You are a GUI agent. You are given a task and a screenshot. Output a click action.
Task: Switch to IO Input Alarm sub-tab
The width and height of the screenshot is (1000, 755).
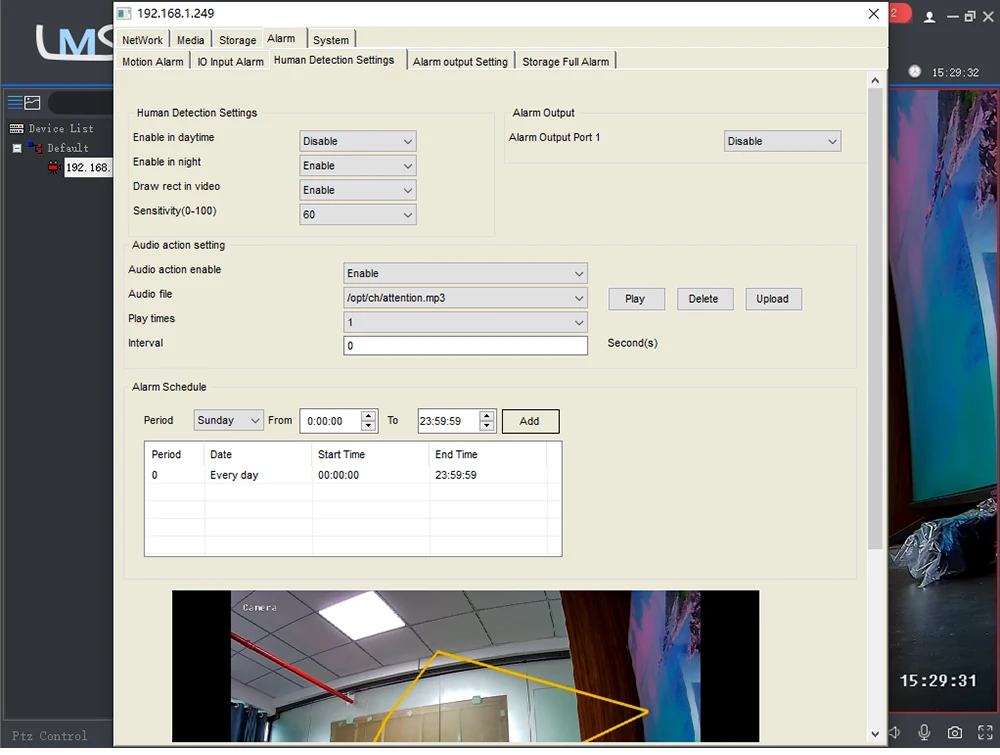click(x=230, y=61)
